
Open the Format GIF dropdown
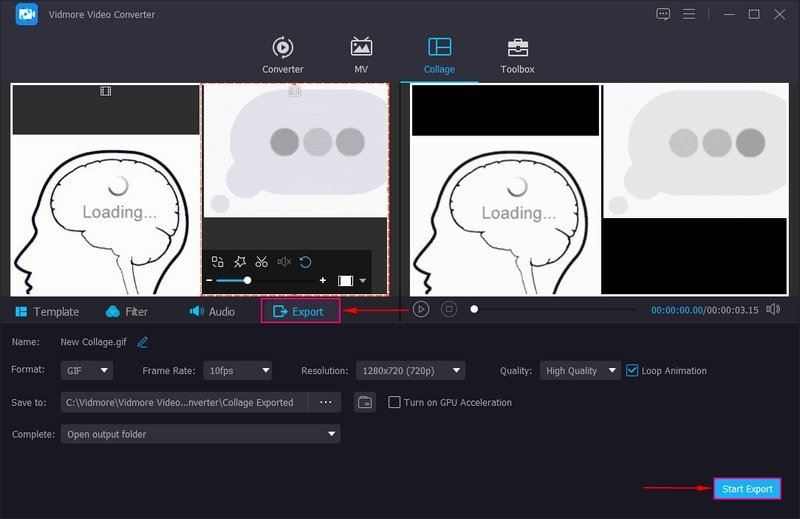(x=85, y=370)
